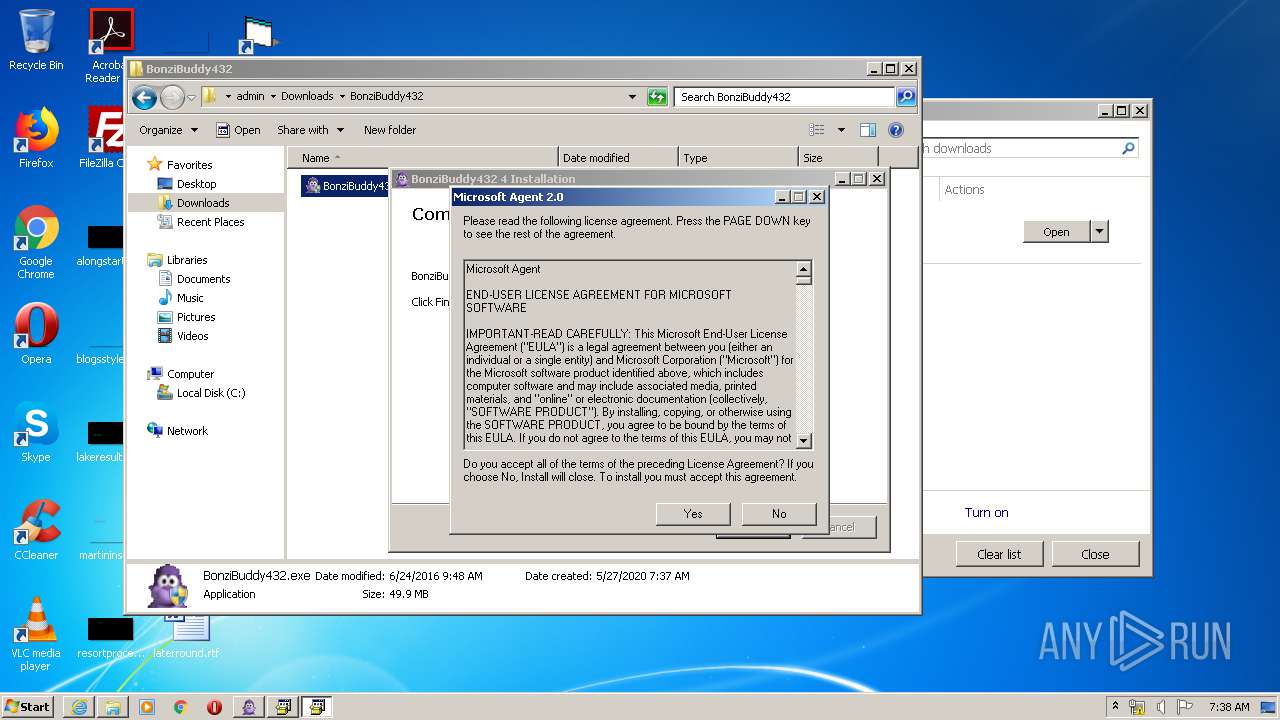Click the license text scrollbar down arrow

click(x=803, y=440)
